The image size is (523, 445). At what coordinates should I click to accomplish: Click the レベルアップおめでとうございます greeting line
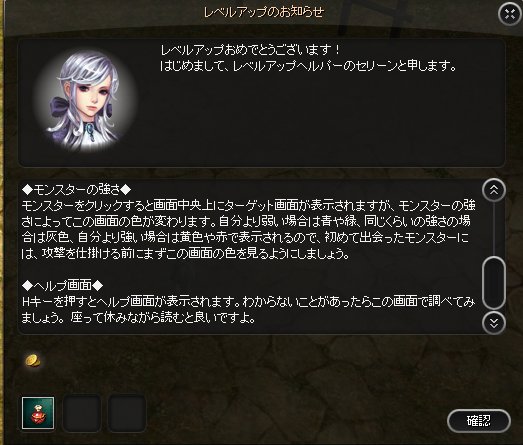(x=250, y=50)
